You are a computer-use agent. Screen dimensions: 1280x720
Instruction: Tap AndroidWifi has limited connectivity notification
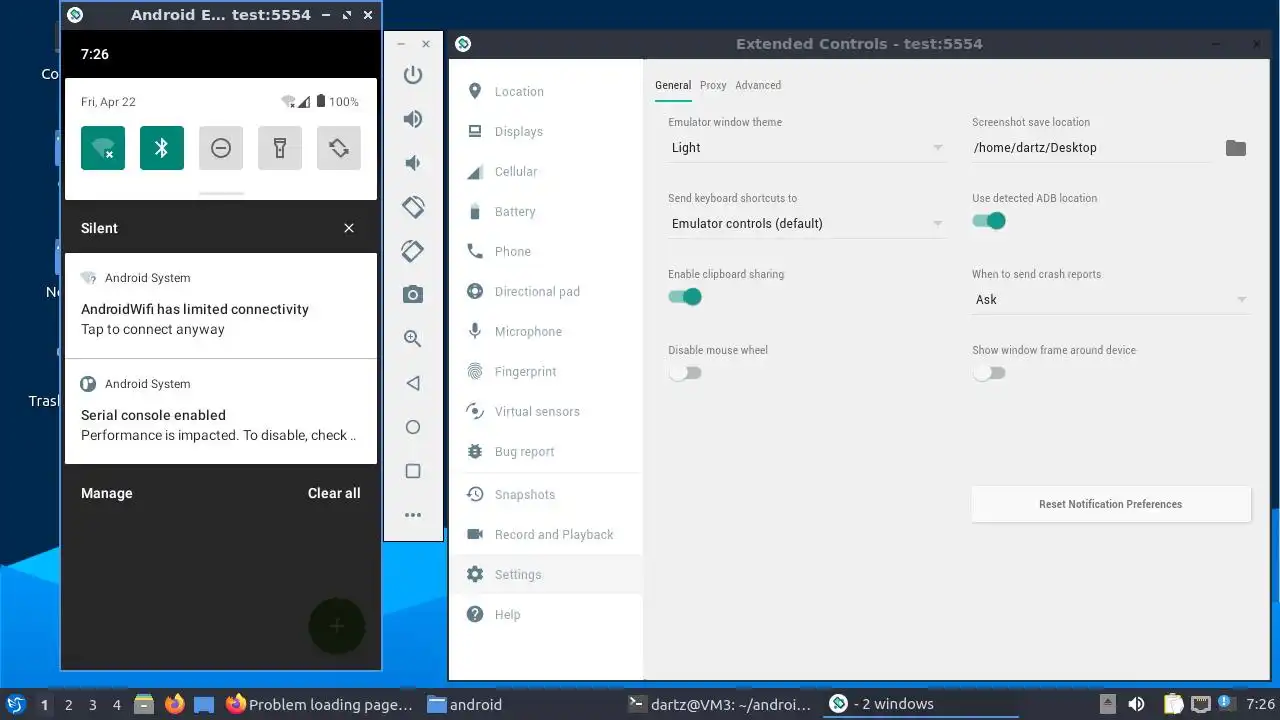221,305
